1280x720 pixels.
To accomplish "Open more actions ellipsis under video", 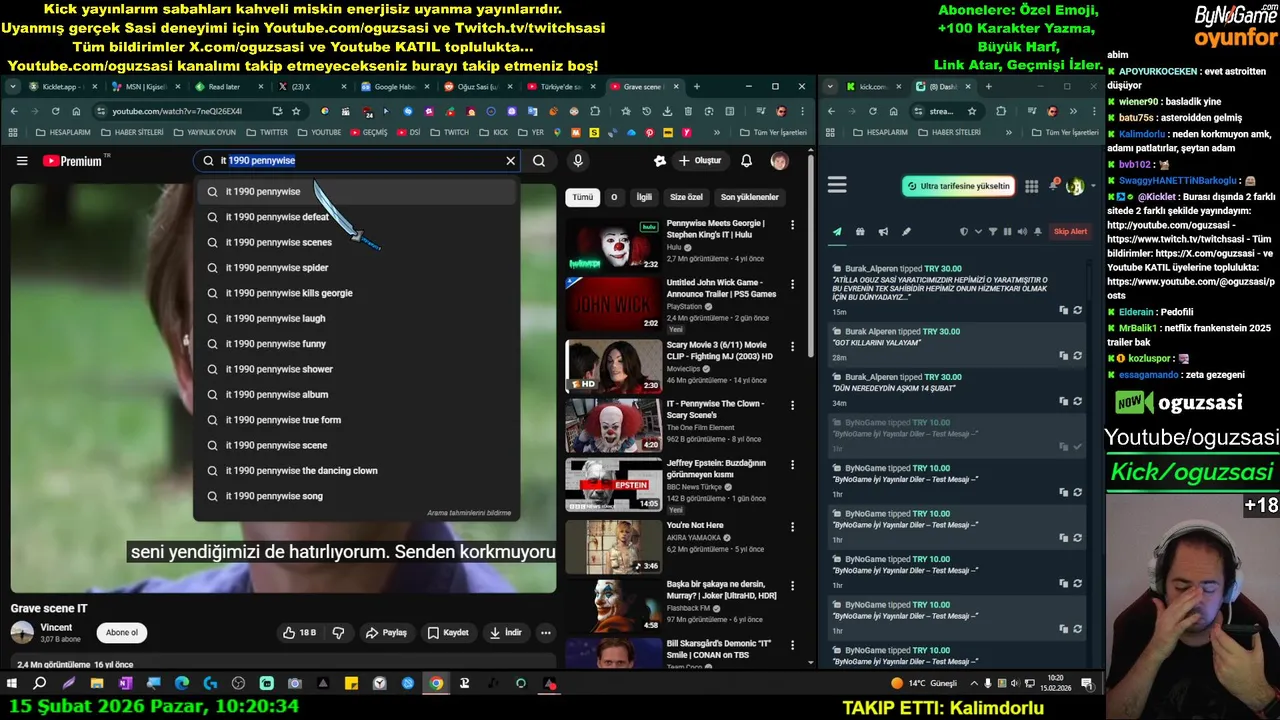I will tap(545, 633).
